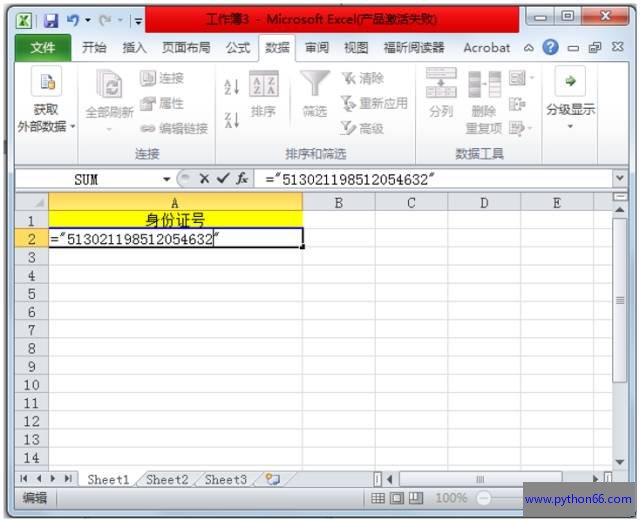
Task: Click the Reapply filter button
Action: [x=373, y=103]
